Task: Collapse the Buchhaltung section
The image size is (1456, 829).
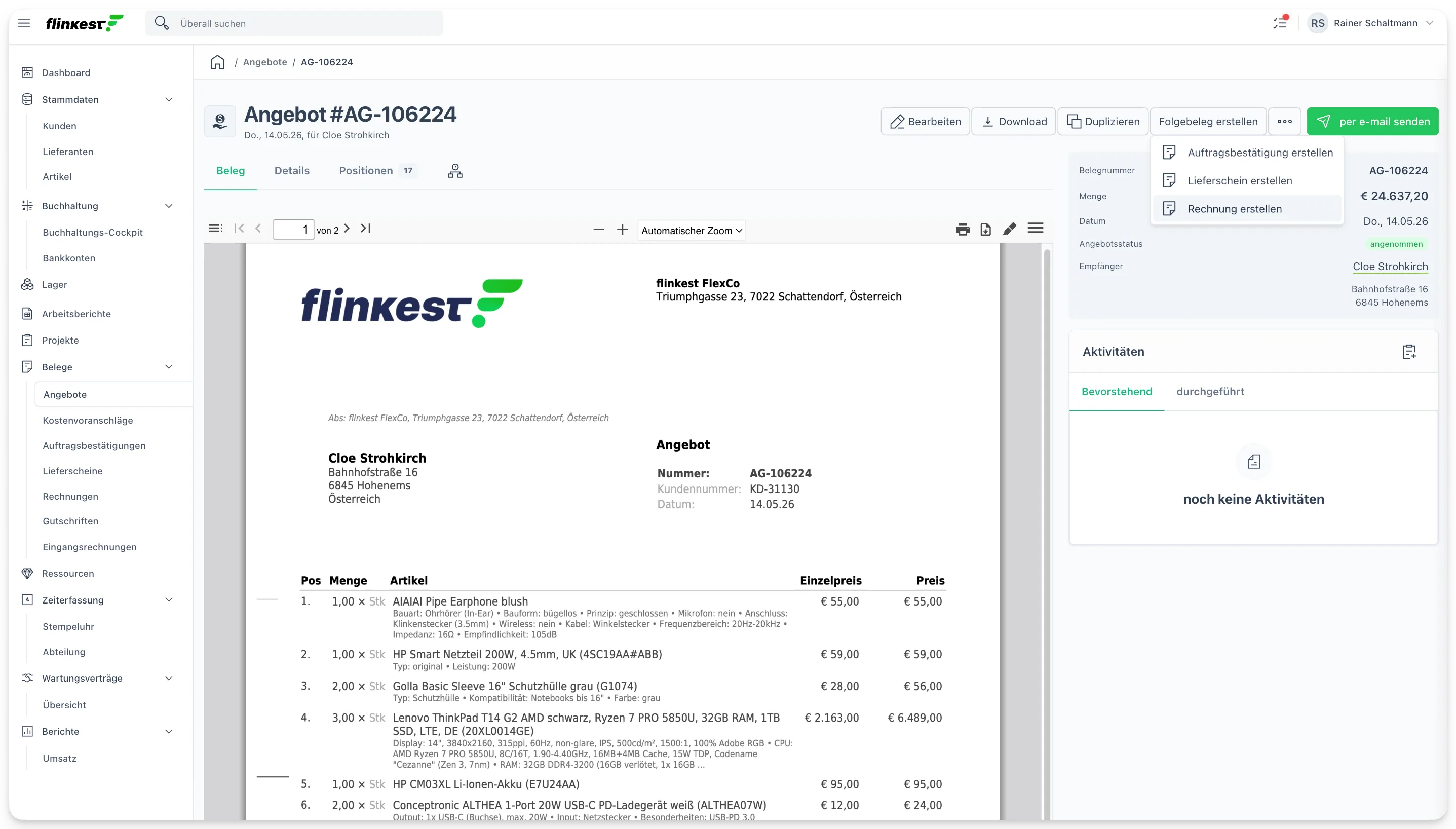Action: click(x=169, y=206)
